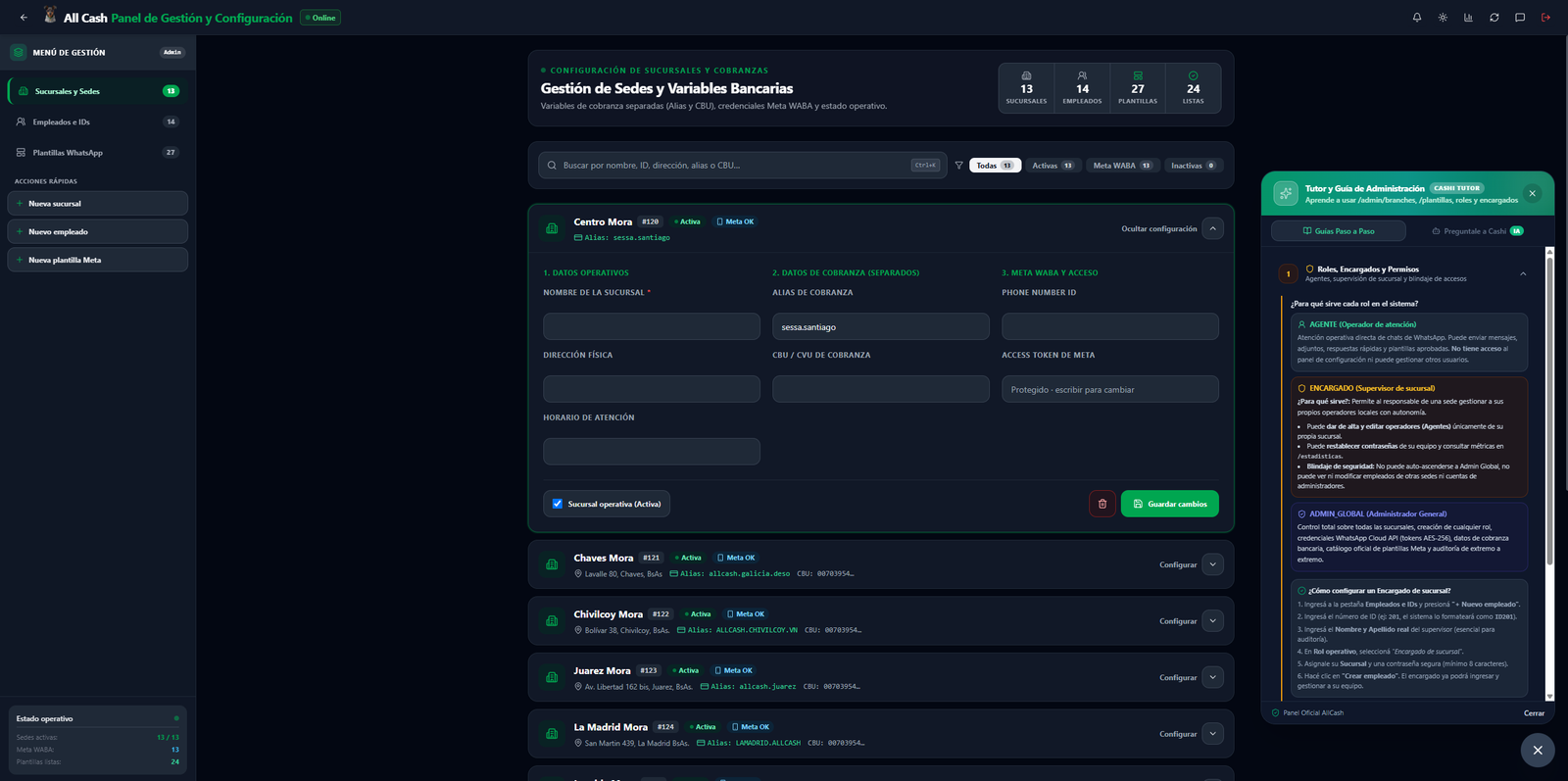Screen dimensions: 1568x781
Task: Click the ADMIN_GLOBAL role card
Action: coord(1410,537)
